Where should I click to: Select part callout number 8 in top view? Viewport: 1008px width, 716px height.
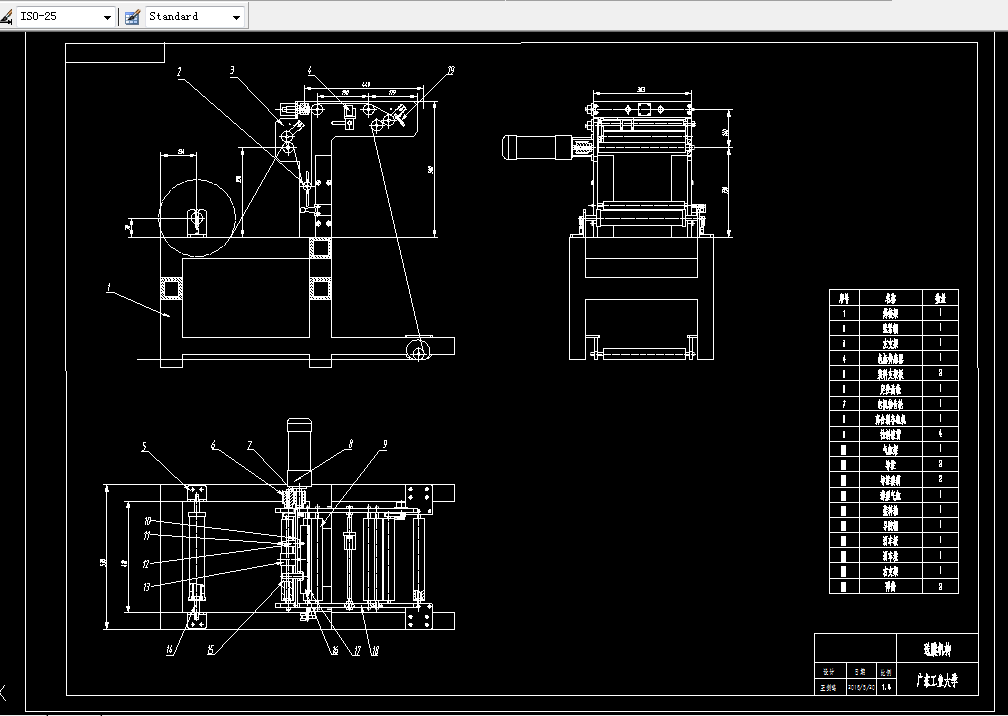click(350, 443)
